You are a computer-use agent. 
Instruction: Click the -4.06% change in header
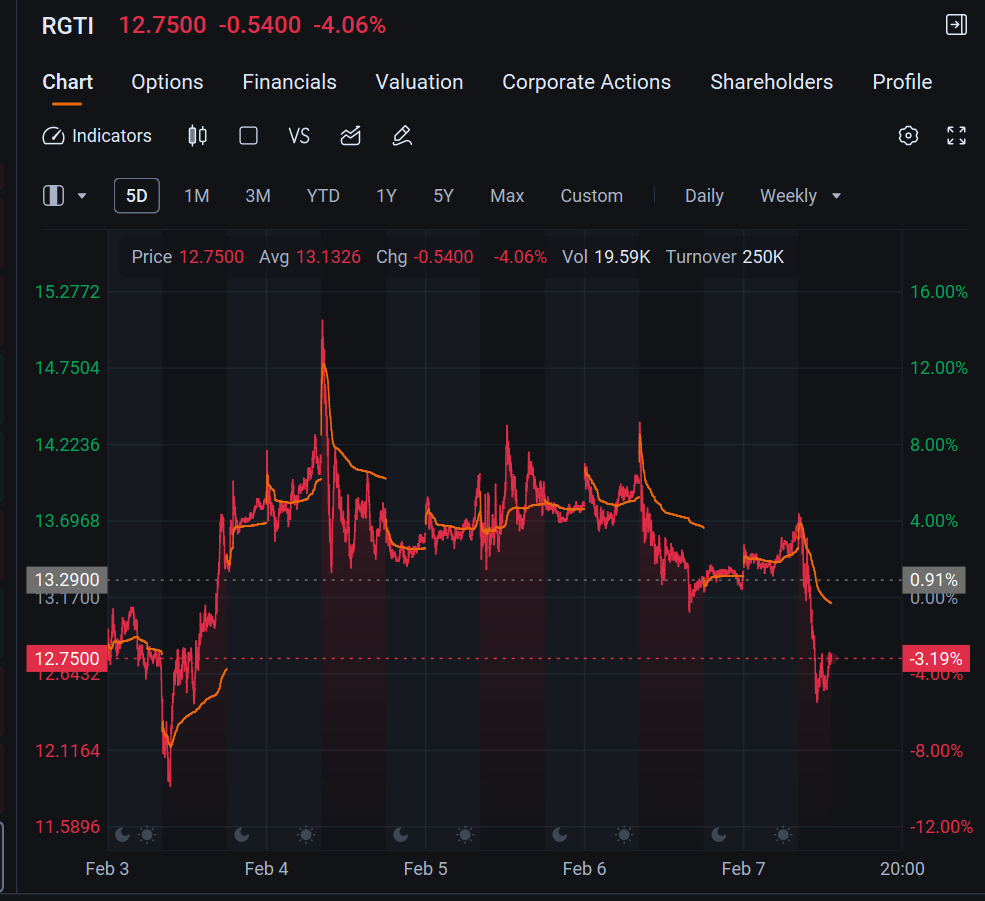(349, 25)
